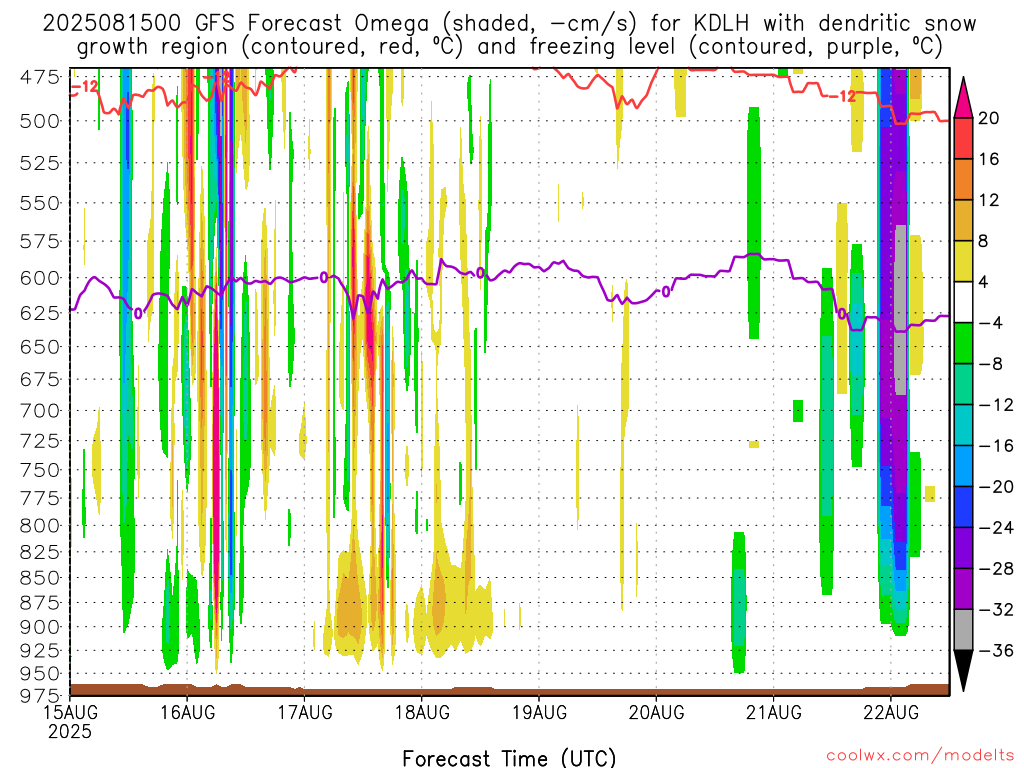
Task: Click the 20 value on color scale
Action: point(989,118)
